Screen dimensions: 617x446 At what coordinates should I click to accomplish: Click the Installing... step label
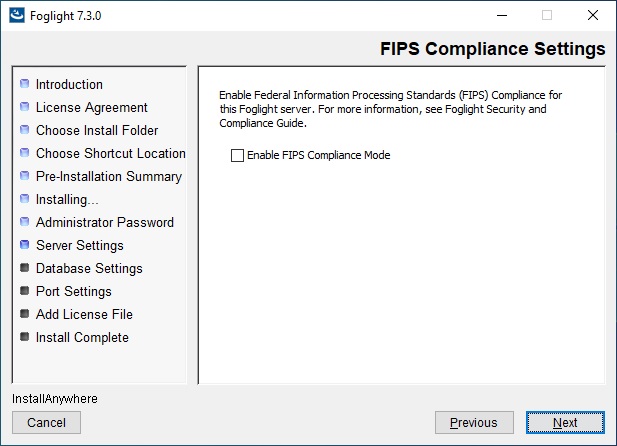(67, 200)
